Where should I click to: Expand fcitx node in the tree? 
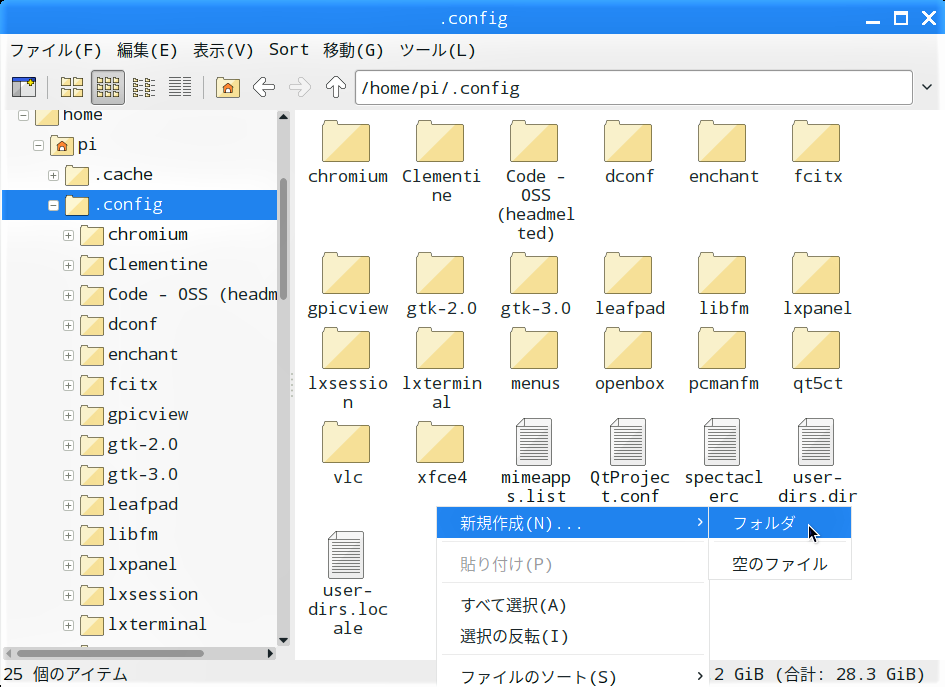(x=69, y=385)
